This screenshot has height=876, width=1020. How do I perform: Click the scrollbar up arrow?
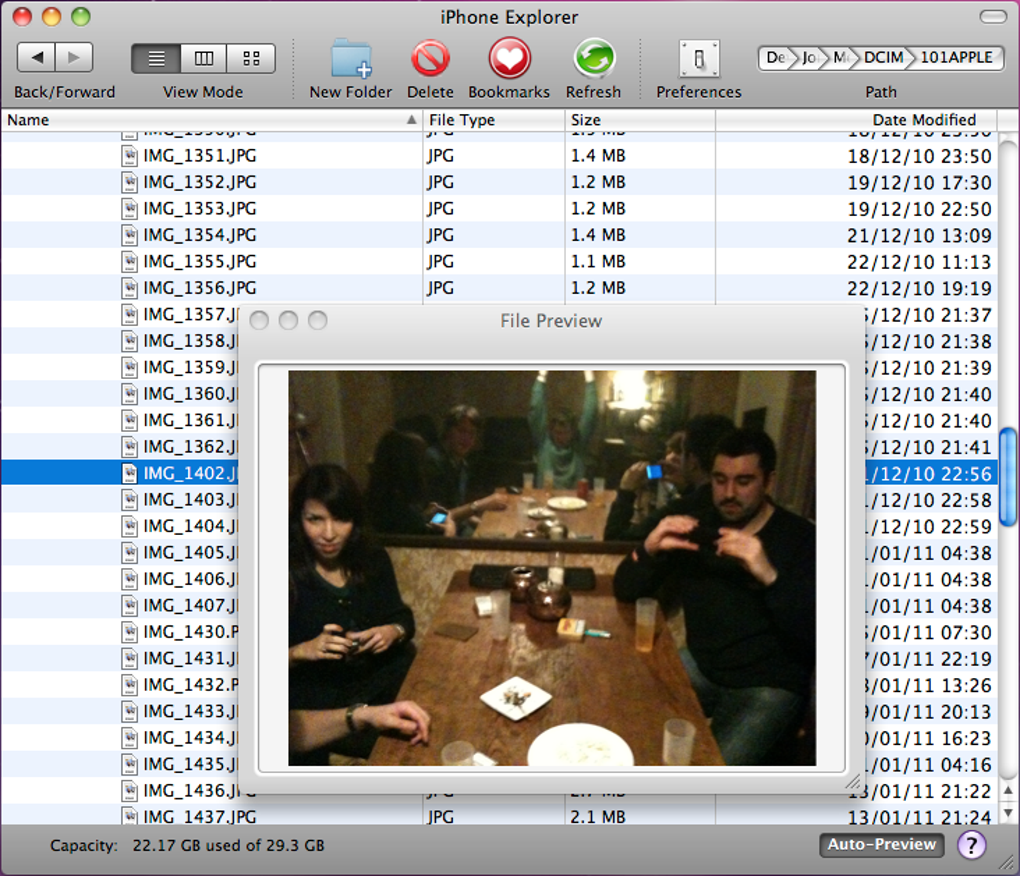pyautogui.click(x=1008, y=790)
